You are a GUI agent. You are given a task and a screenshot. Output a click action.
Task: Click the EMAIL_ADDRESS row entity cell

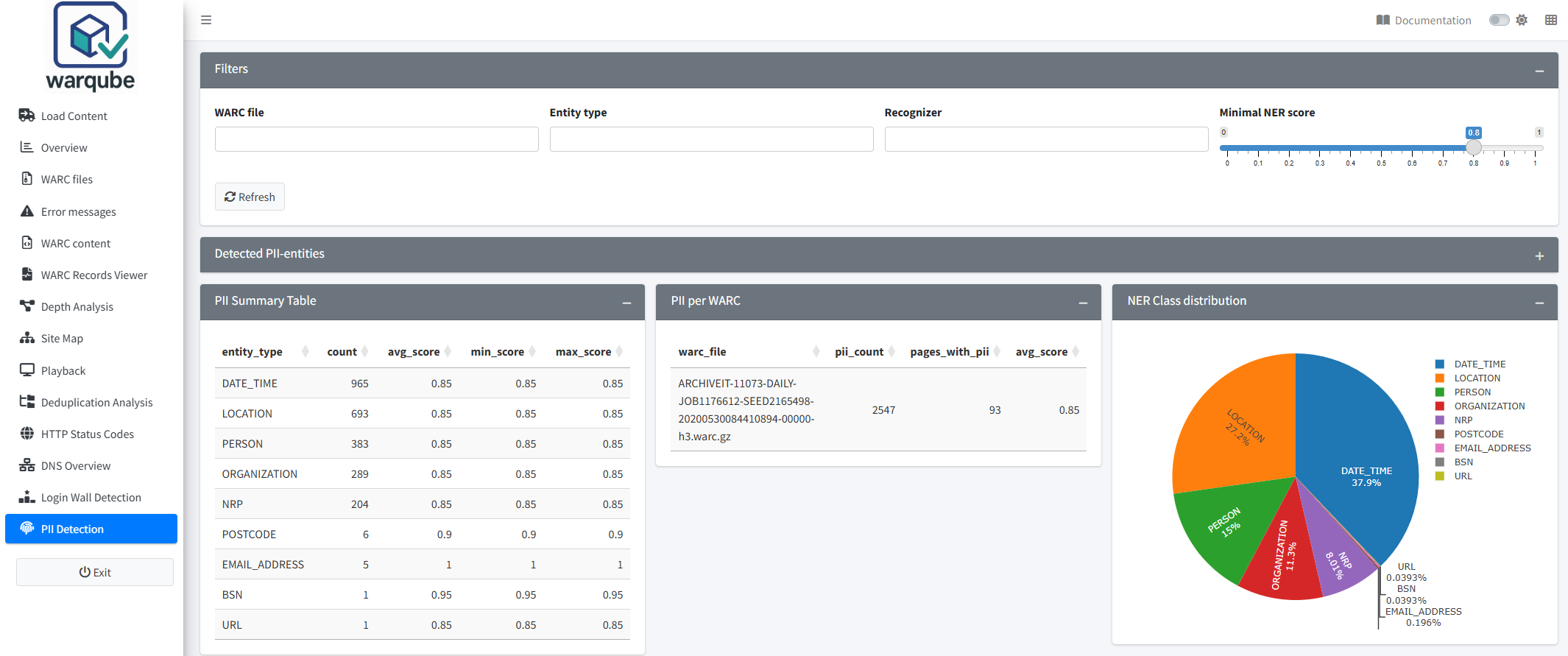click(263, 565)
